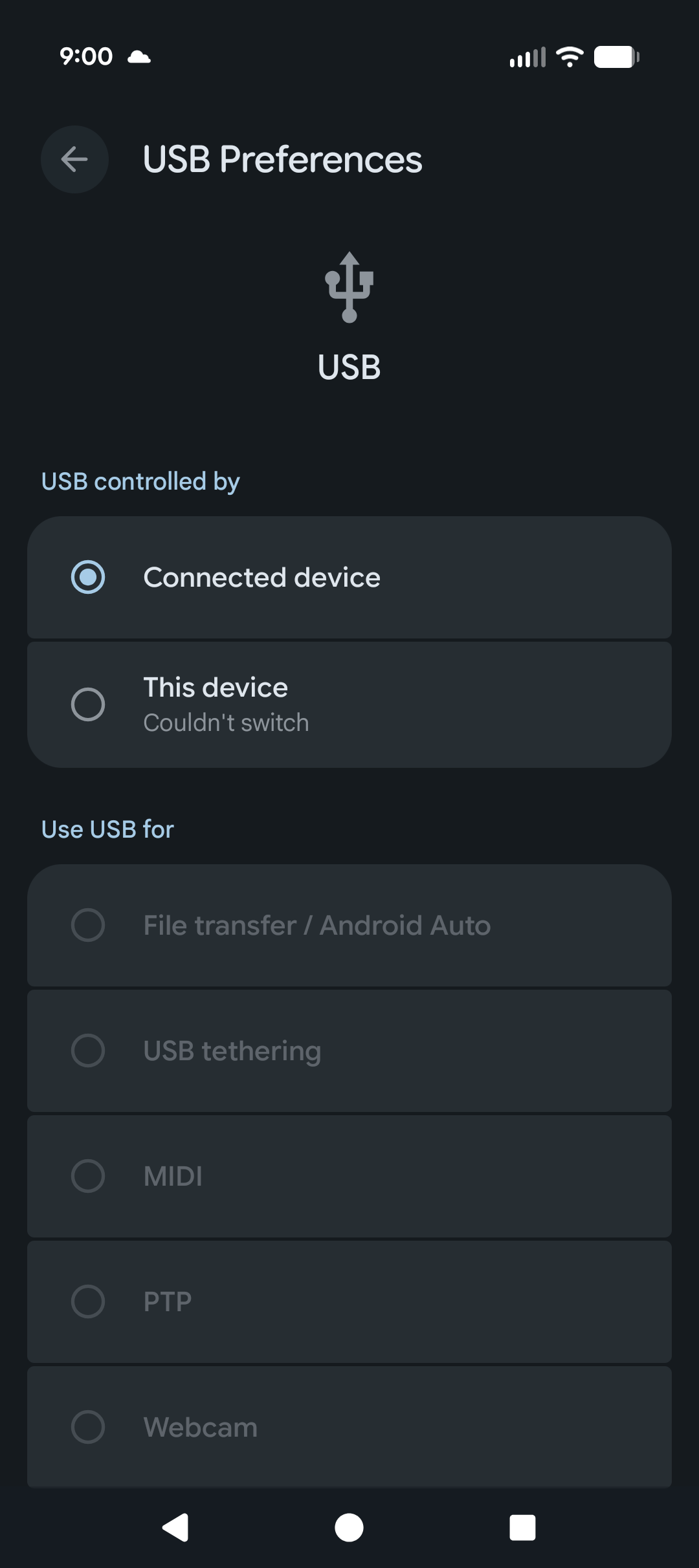
Task: Select the Connected device radio button
Action: 88,577
